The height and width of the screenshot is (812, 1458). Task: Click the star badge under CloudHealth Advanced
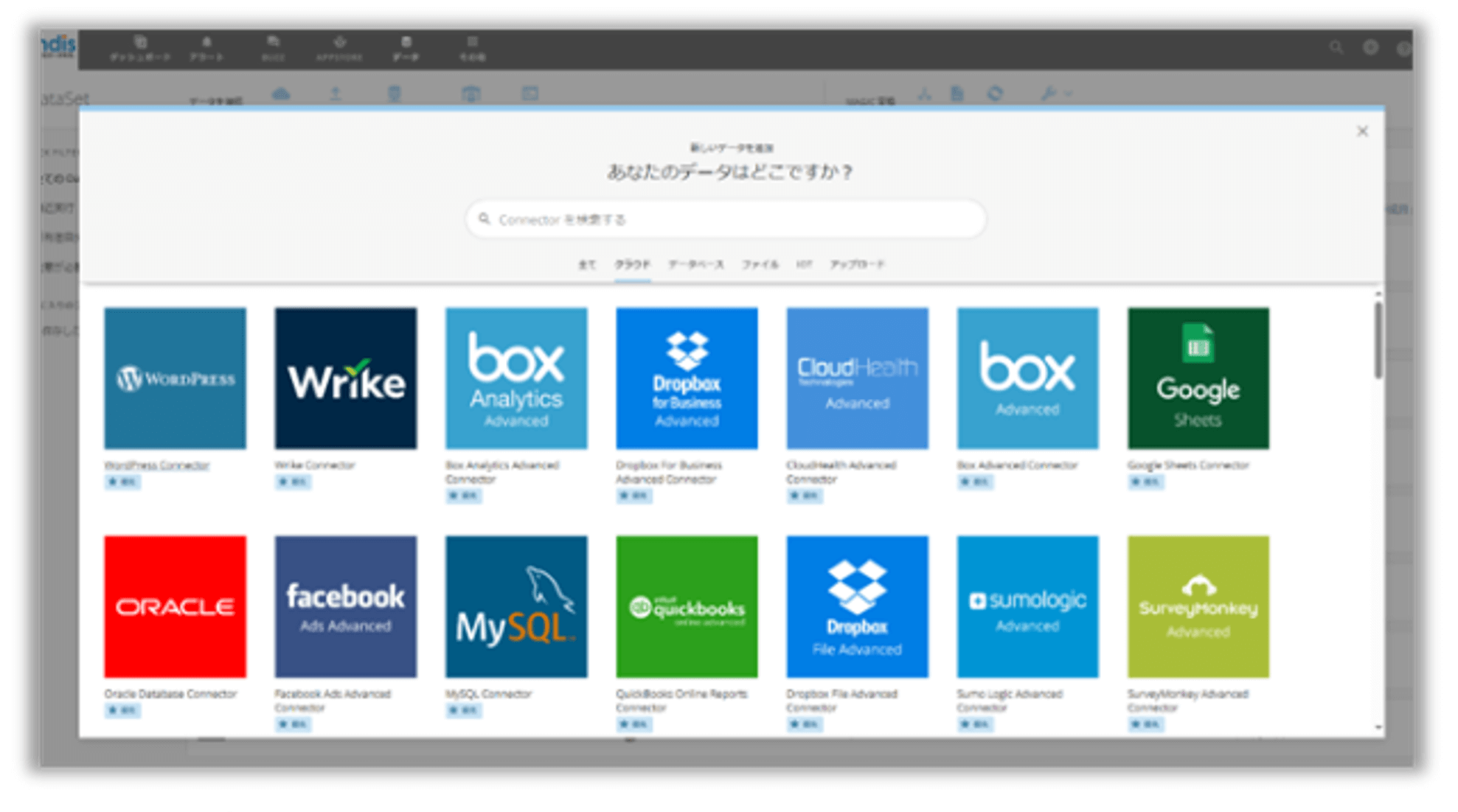tap(805, 496)
